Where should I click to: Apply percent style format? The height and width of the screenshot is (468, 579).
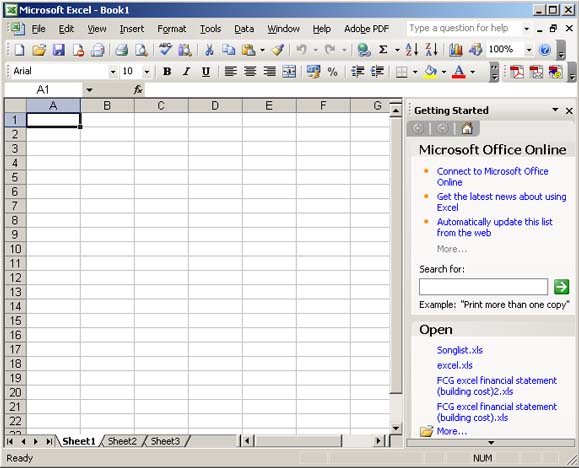pos(333,72)
